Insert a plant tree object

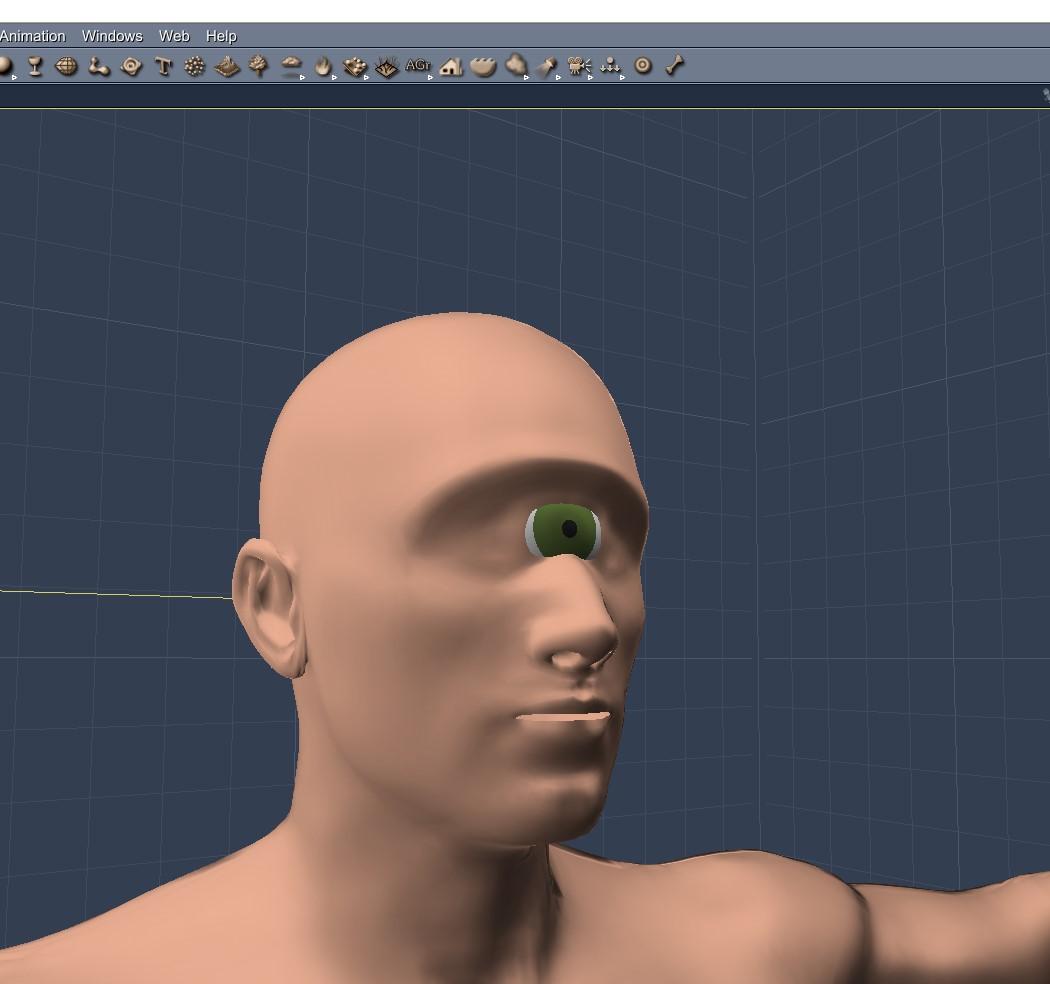click(x=258, y=66)
